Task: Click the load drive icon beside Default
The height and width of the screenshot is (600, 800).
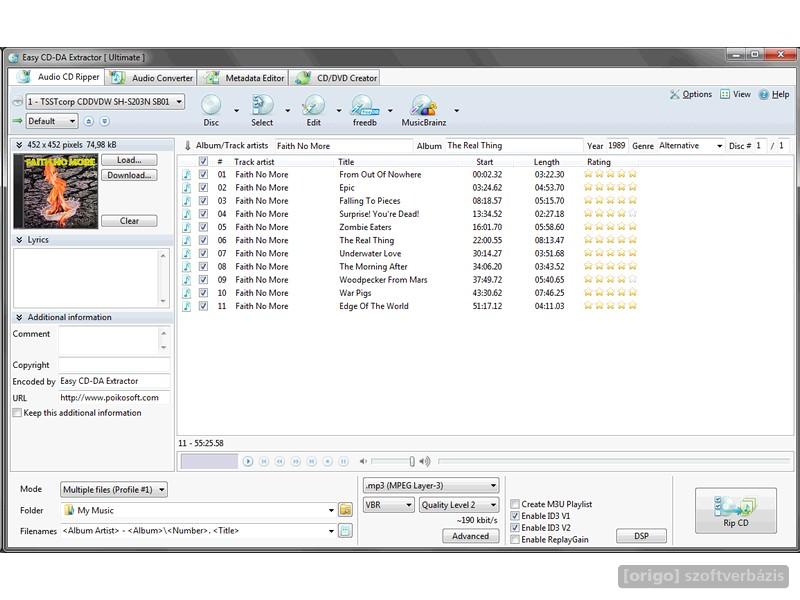Action: (105, 121)
